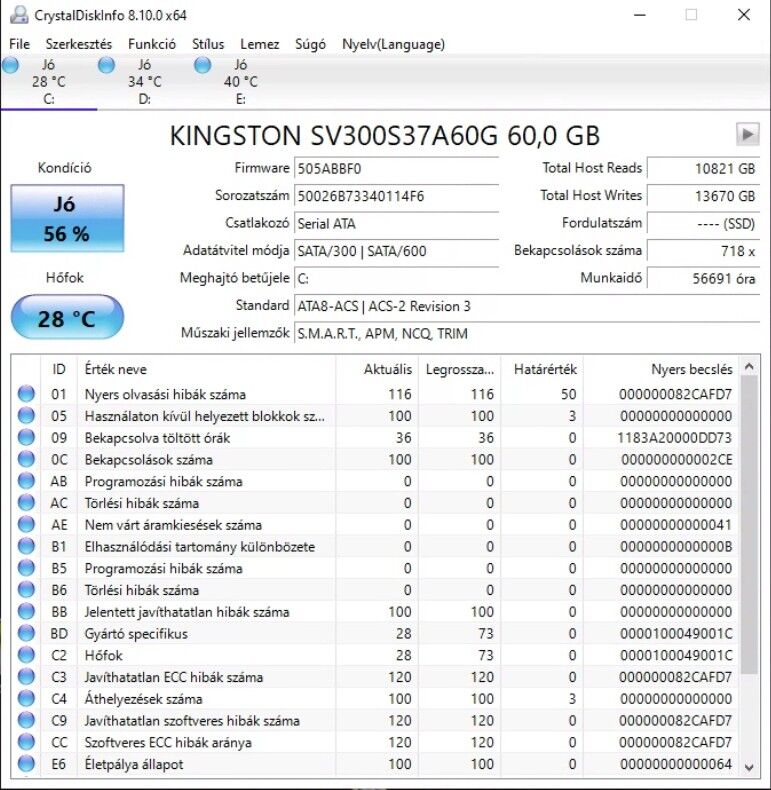Click the status icon for attribute BD

[x=26, y=633]
